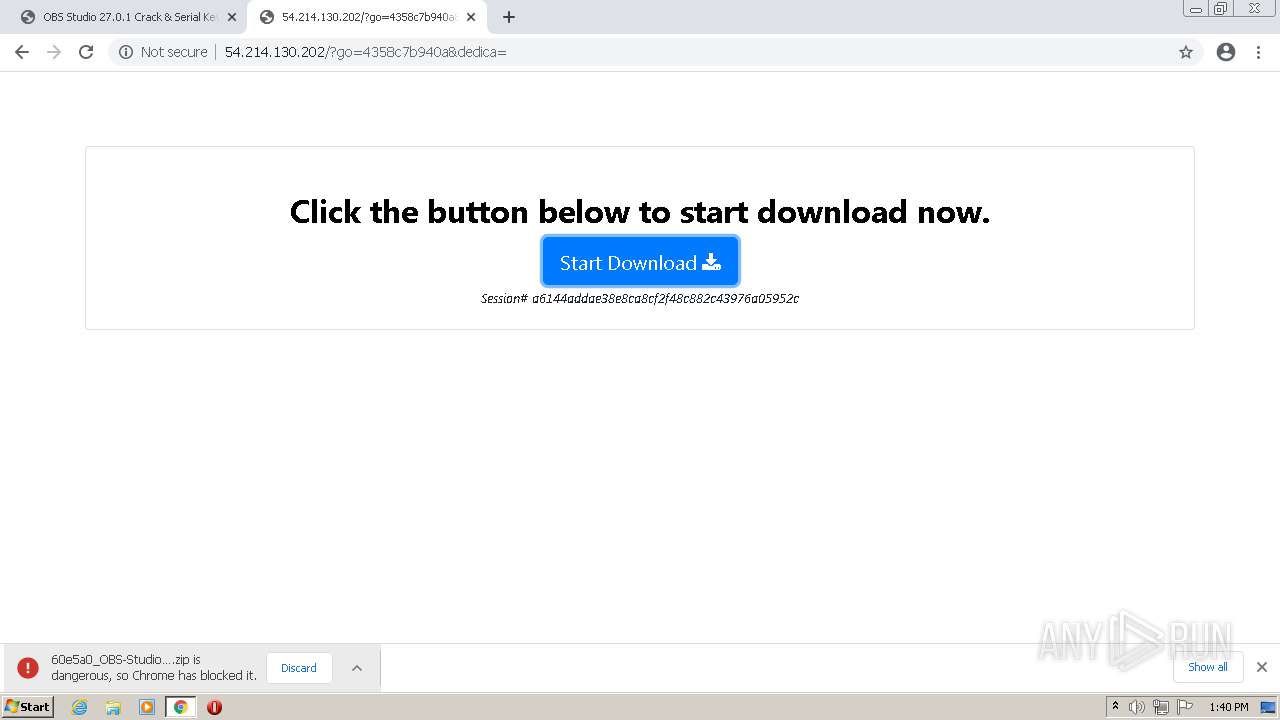Click the 1:40 PM system clock
1280x720 pixels.
point(1228,707)
